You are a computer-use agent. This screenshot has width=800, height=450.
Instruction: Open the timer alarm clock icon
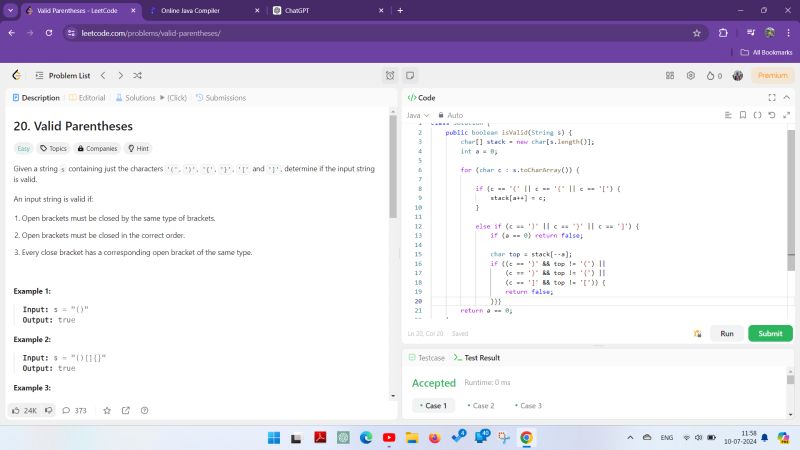pos(390,76)
